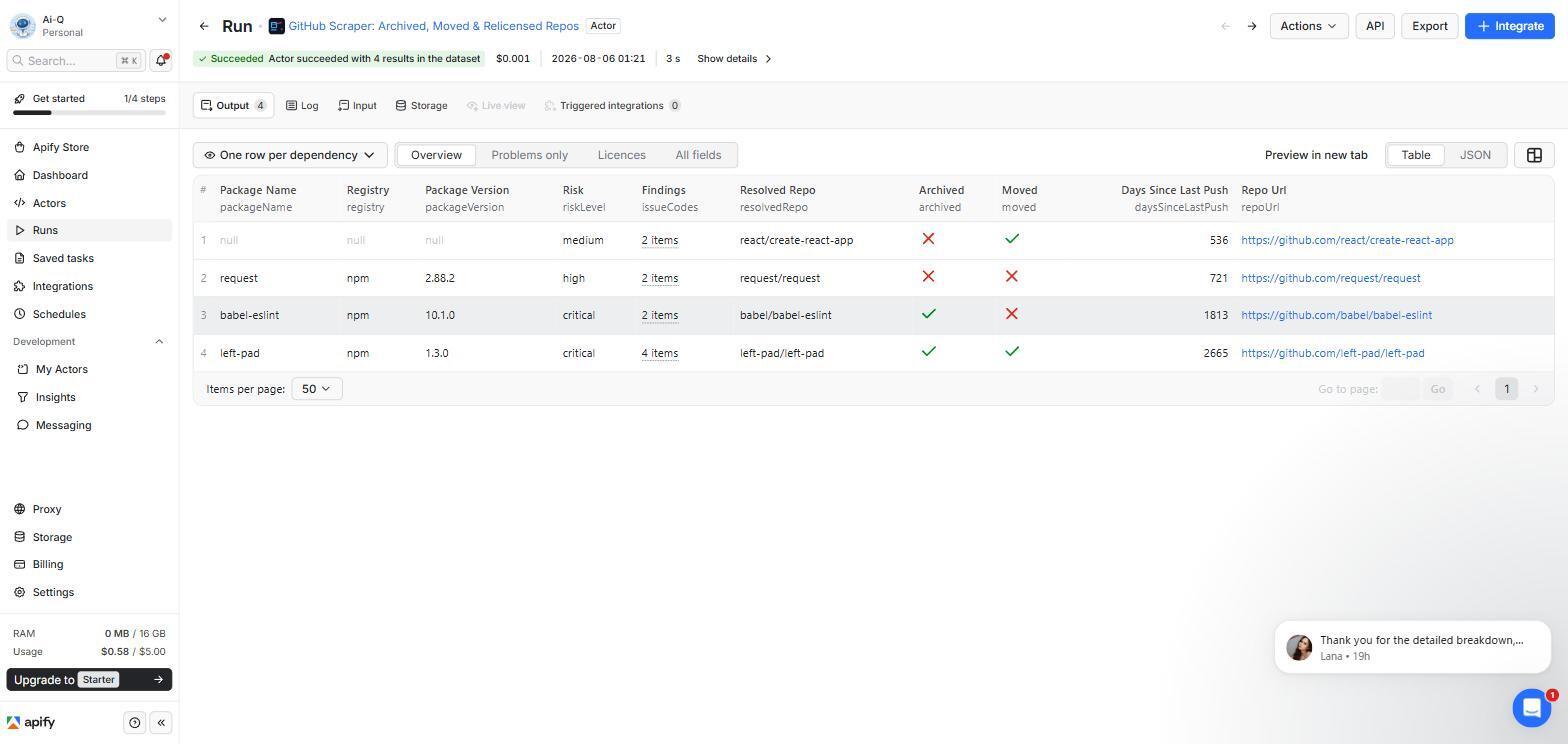Open the table layout columns icon
Screen dimensions: 1568x744
point(1534,155)
